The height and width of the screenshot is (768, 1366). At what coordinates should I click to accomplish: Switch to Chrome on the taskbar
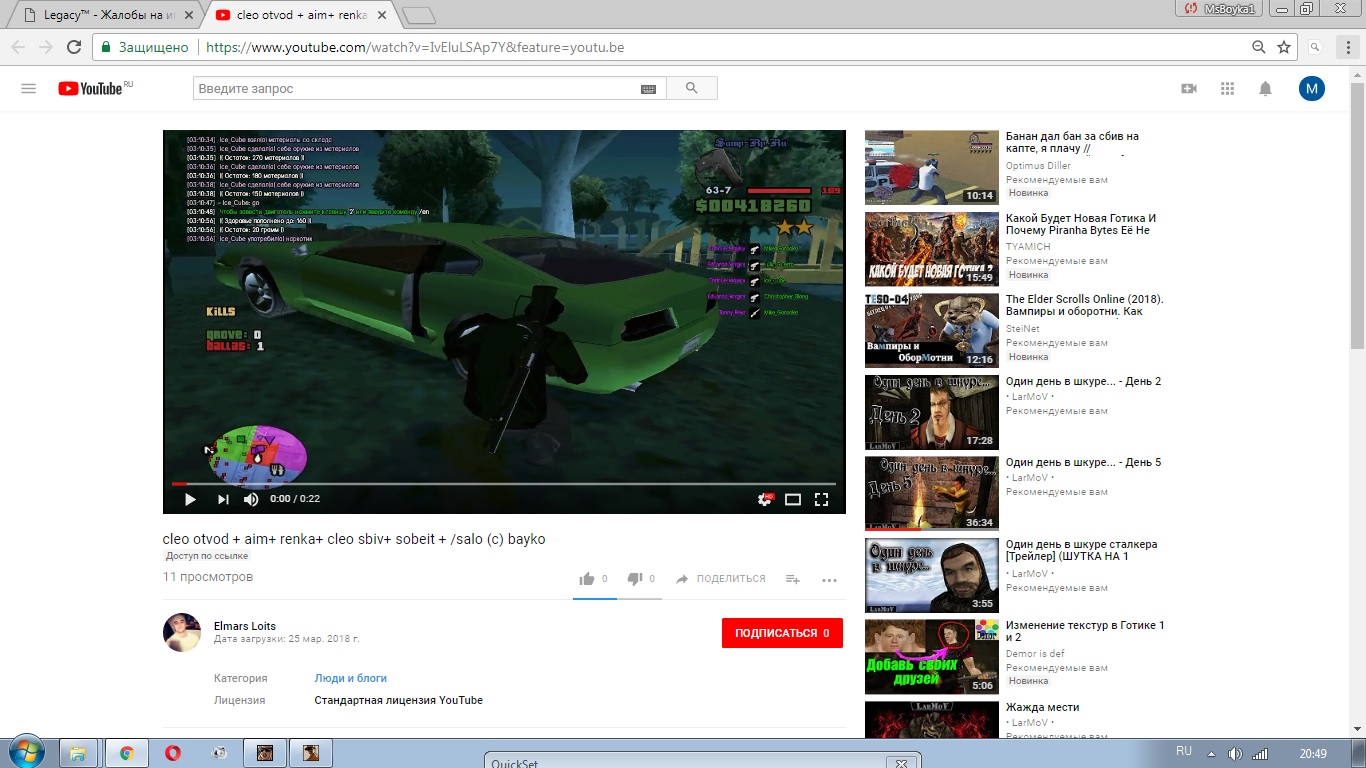pyautogui.click(x=127, y=753)
